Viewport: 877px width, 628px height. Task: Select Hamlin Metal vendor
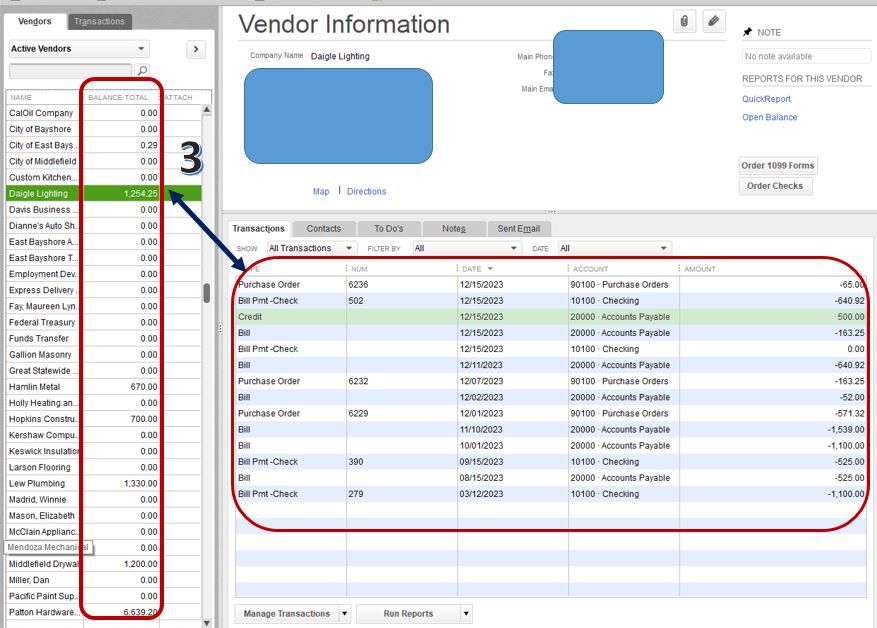click(103, 387)
